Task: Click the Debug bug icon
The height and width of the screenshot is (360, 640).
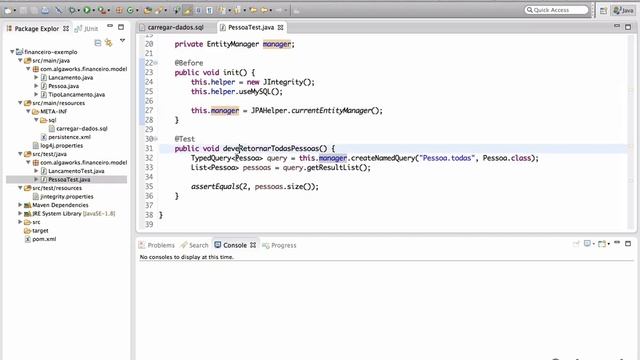Action: [x=72, y=10]
